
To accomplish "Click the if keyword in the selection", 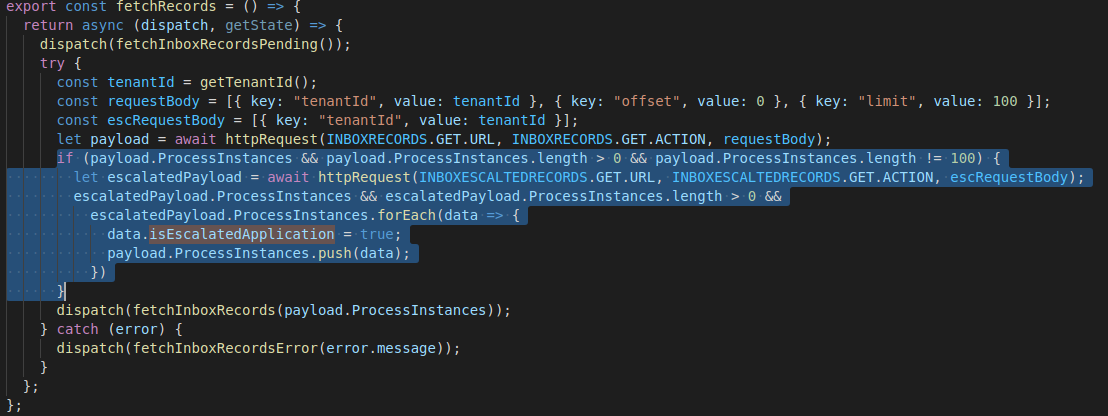I will (64, 158).
